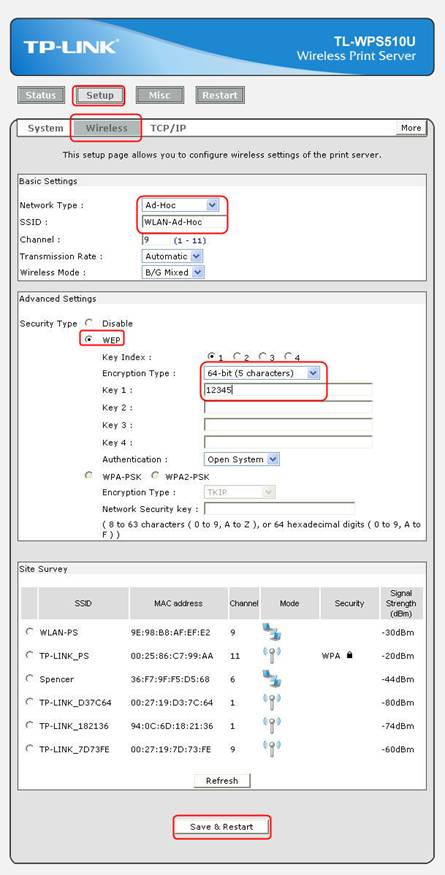Select the TP-LINK_182136 network radio
Viewport: 445px width, 875px height.
click(30, 725)
